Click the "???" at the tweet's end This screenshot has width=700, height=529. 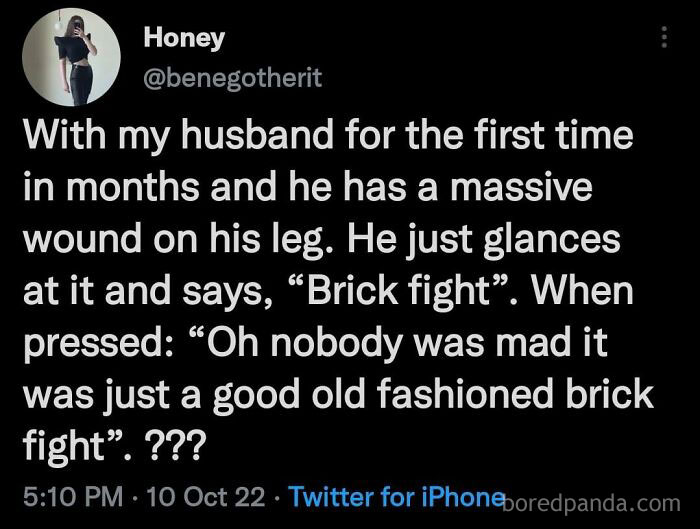point(173,446)
